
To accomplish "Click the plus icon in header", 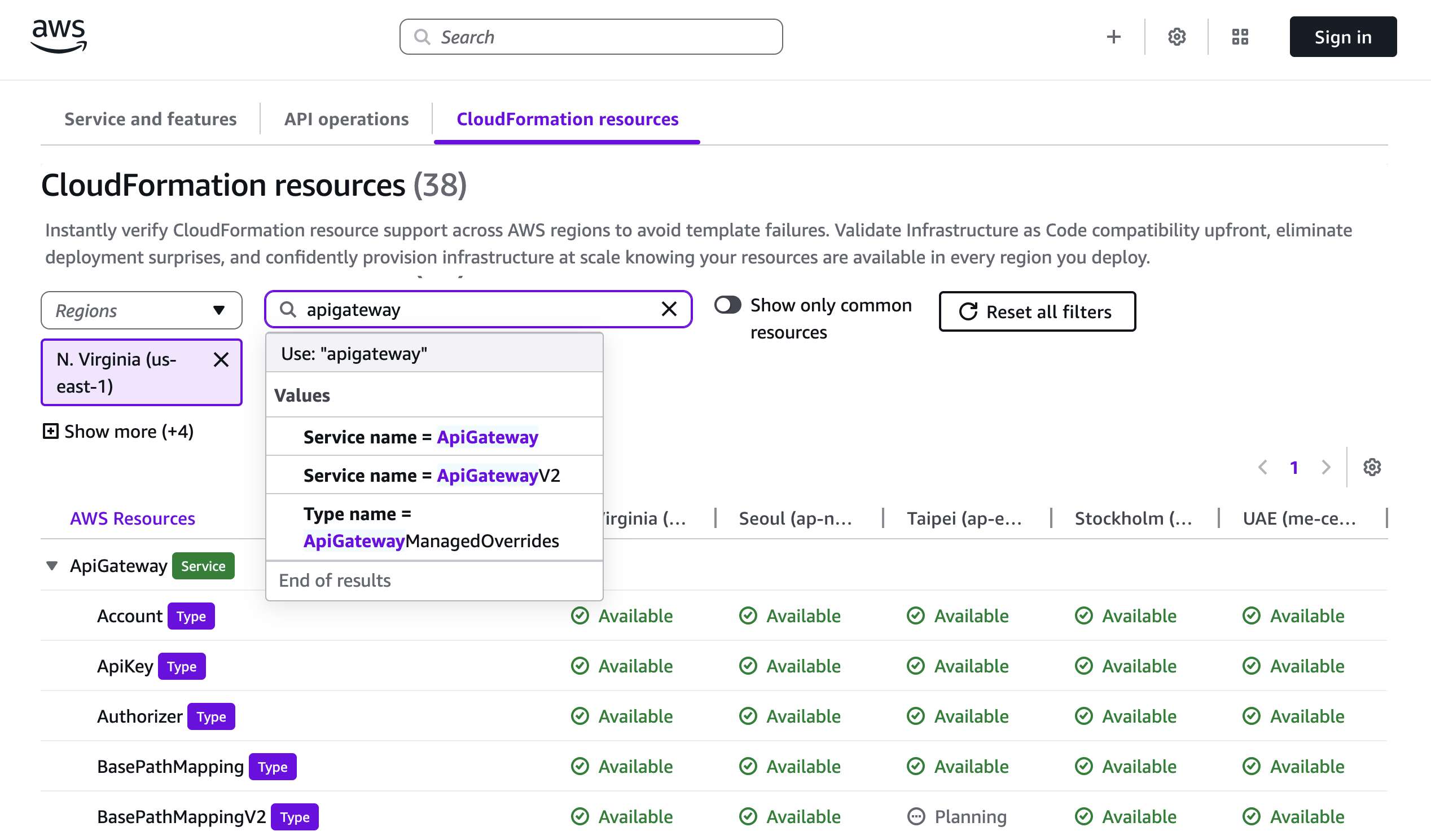I will (x=1113, y=37).
